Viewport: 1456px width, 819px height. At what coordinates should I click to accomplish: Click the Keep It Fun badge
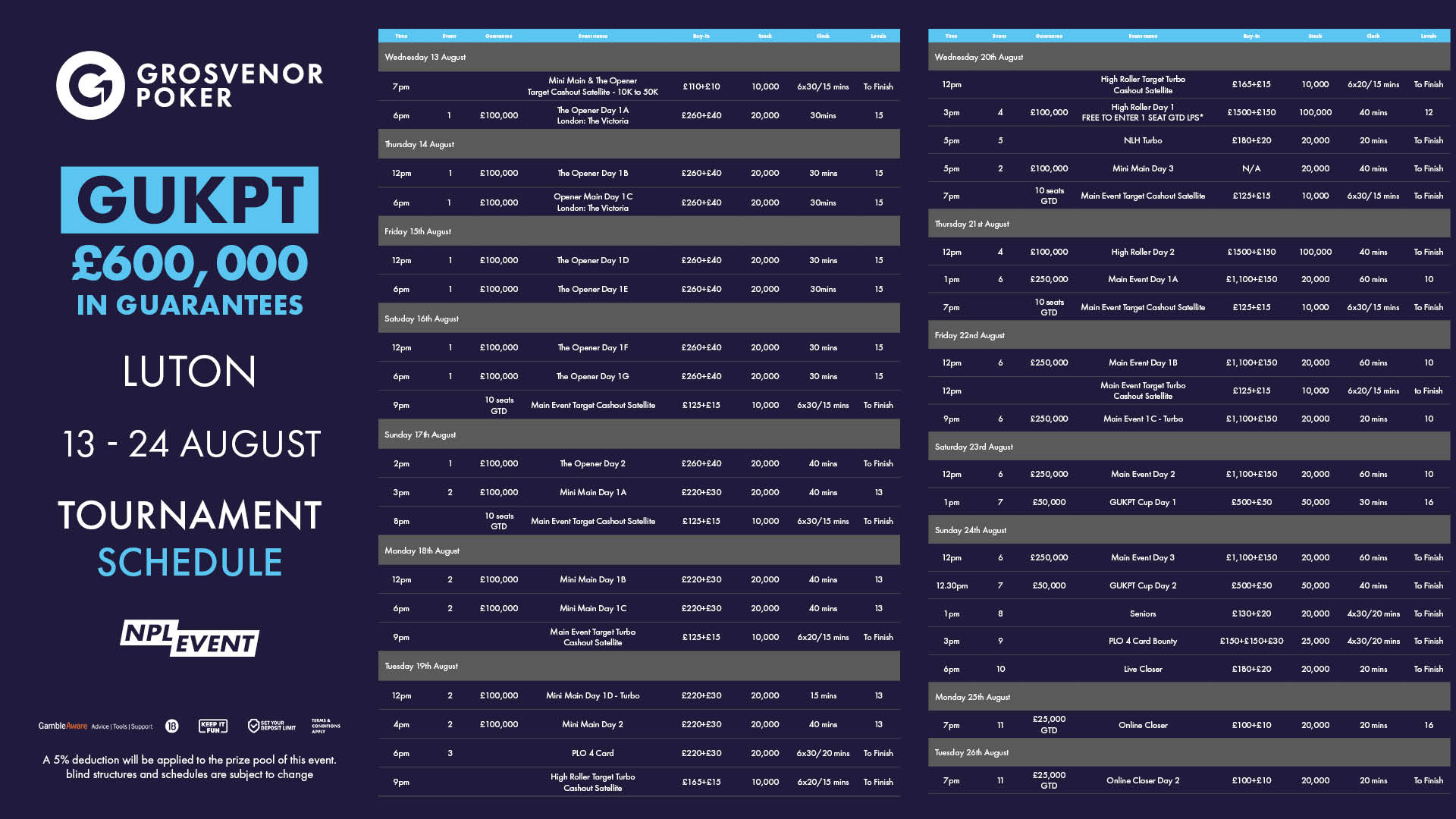213,726
